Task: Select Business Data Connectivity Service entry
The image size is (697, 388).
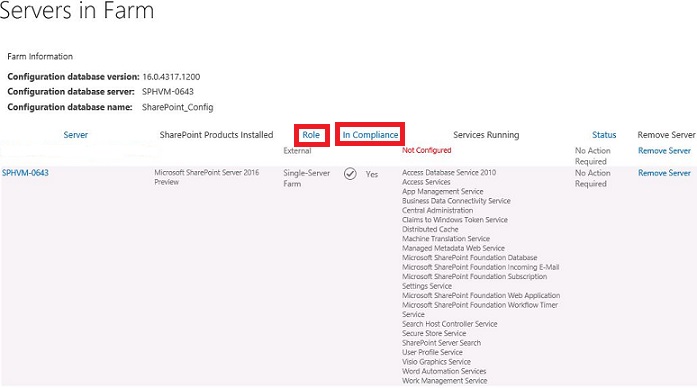Action: 456,201
